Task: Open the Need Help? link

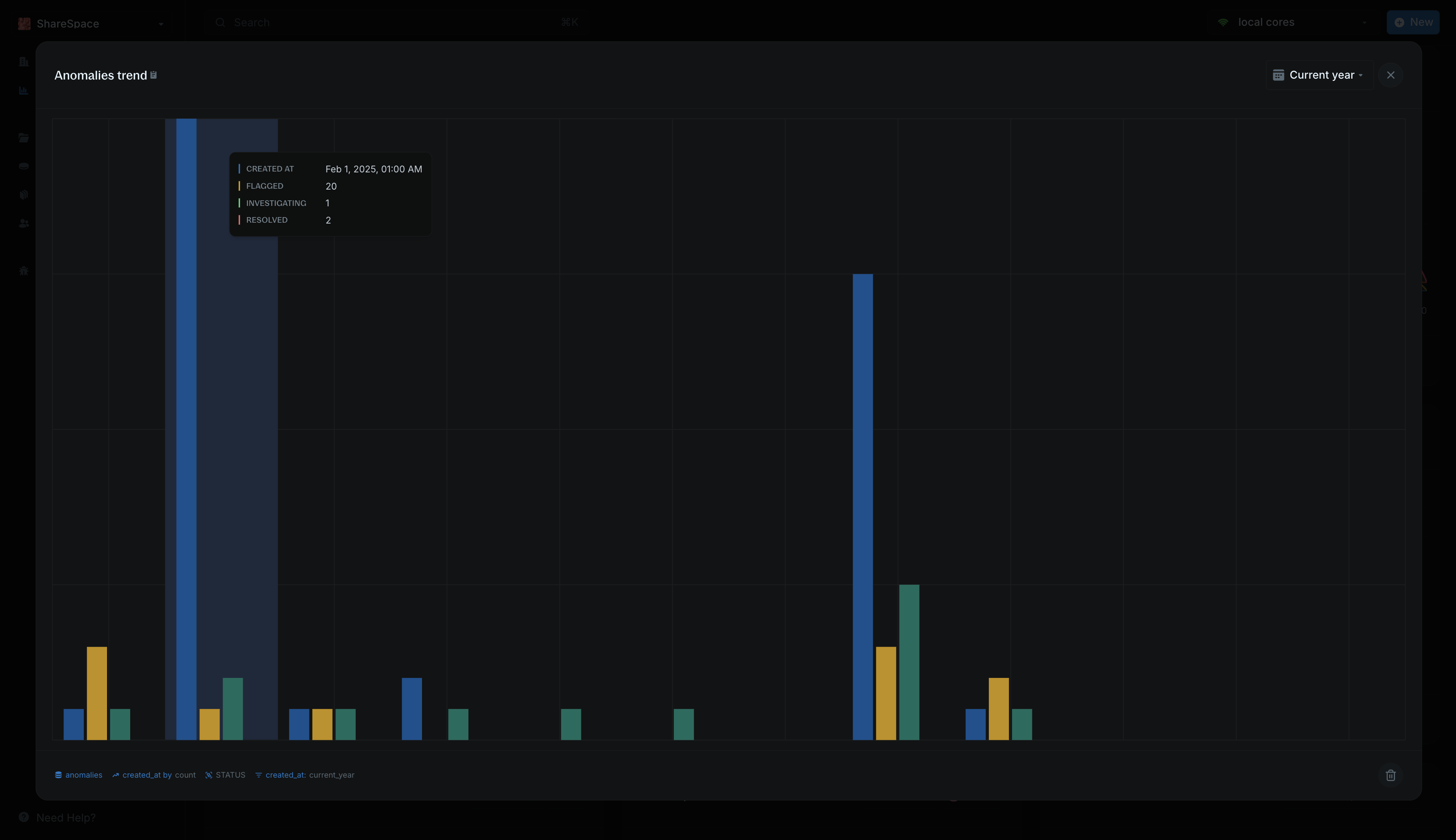Action: [x=66, y=817]
